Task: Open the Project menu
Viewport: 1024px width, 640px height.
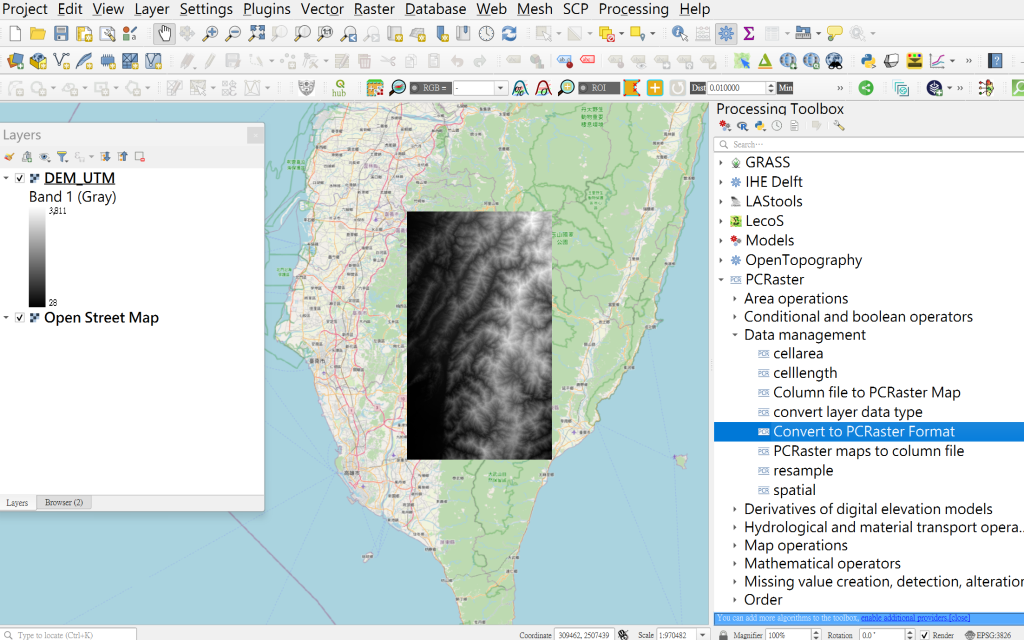Action: [x=25, y=9]
